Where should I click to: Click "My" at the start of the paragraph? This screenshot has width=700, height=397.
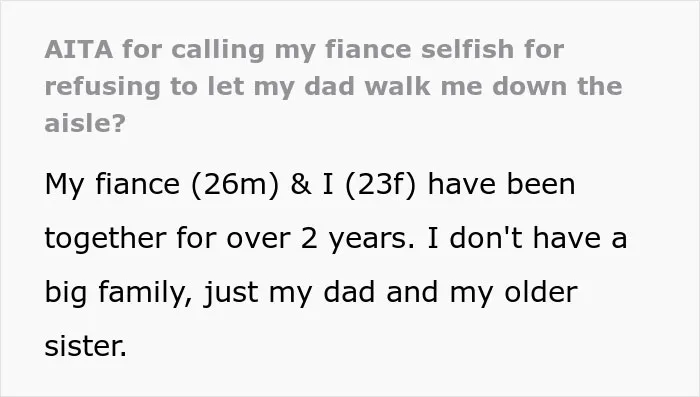64,185
